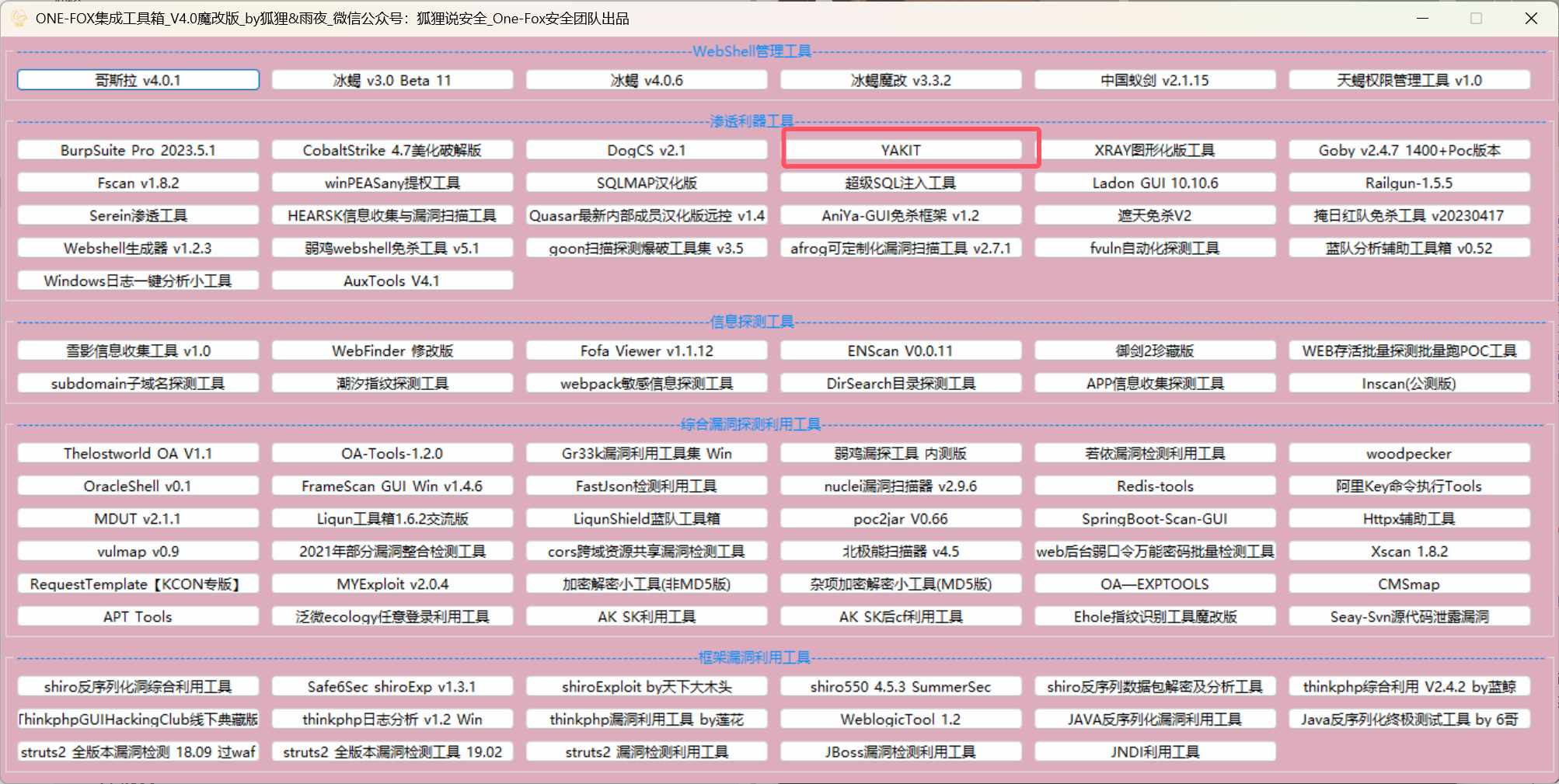
Task: Open MYExploit v2.0.4
Action: coord(392,584)
